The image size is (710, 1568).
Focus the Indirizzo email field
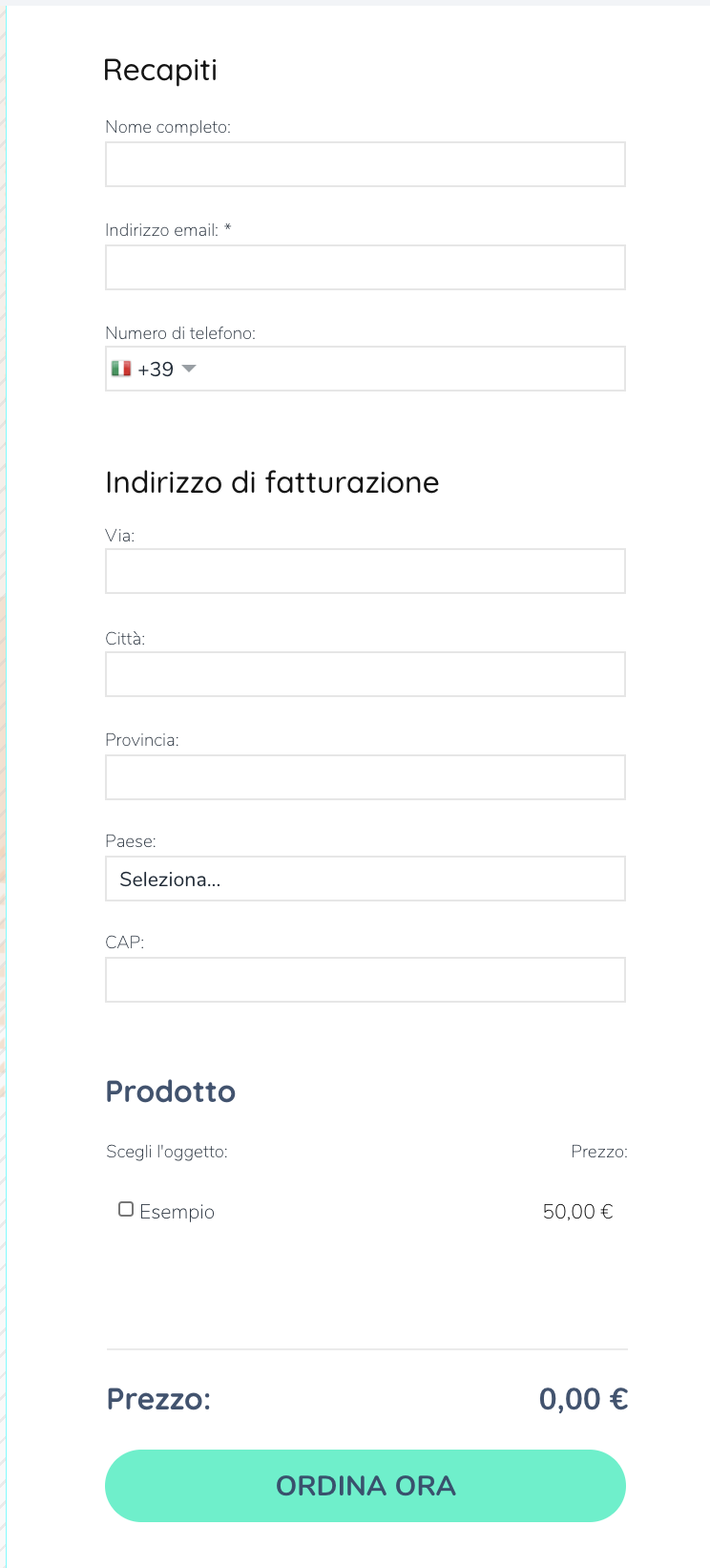(x=365, y=267)
